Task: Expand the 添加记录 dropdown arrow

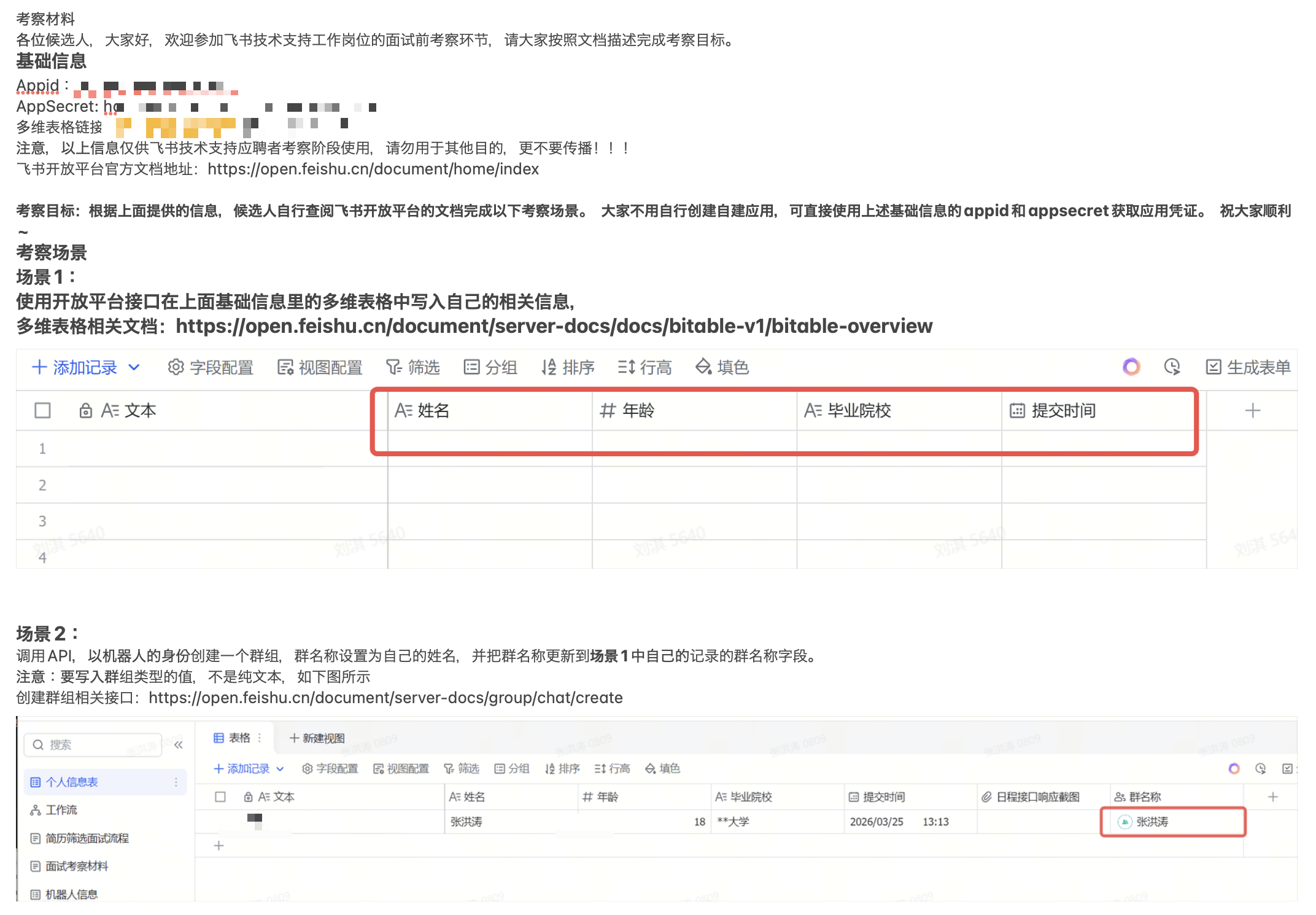Action: click(134, 367)
